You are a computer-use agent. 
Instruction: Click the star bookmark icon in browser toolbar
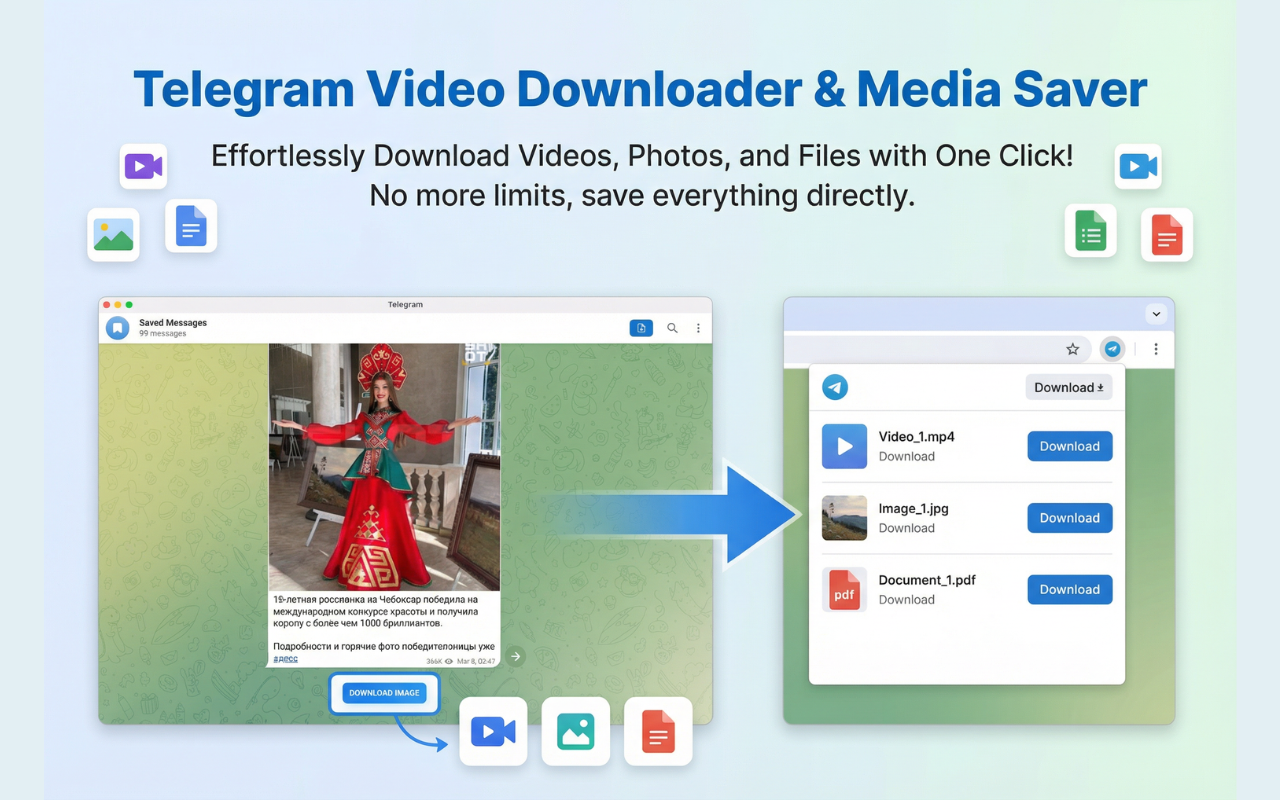[x=1073, y=349]
